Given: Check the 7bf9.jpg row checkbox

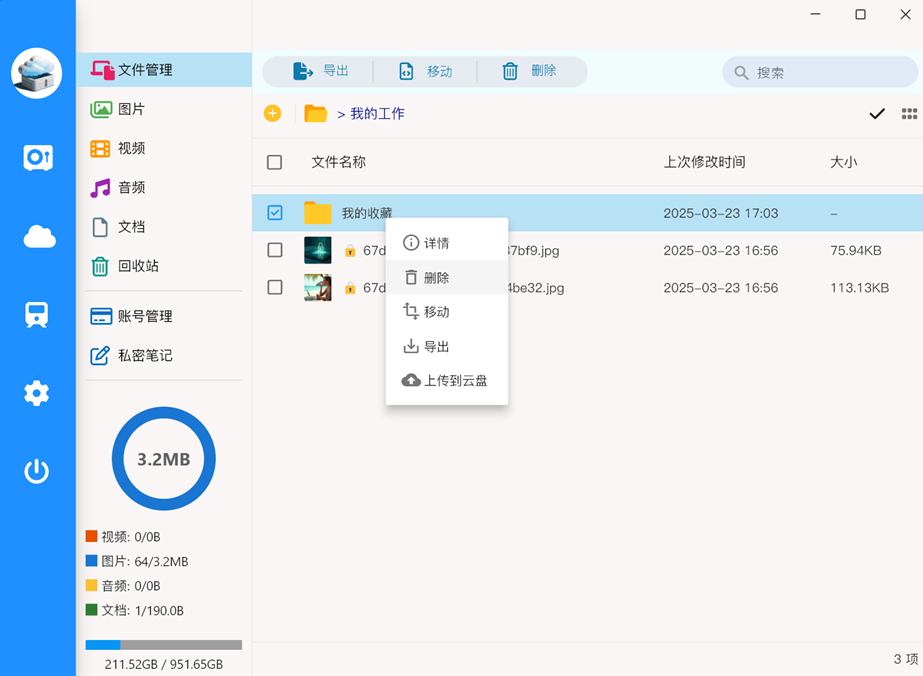Looking at the screenshot, I should coord(274,250).
